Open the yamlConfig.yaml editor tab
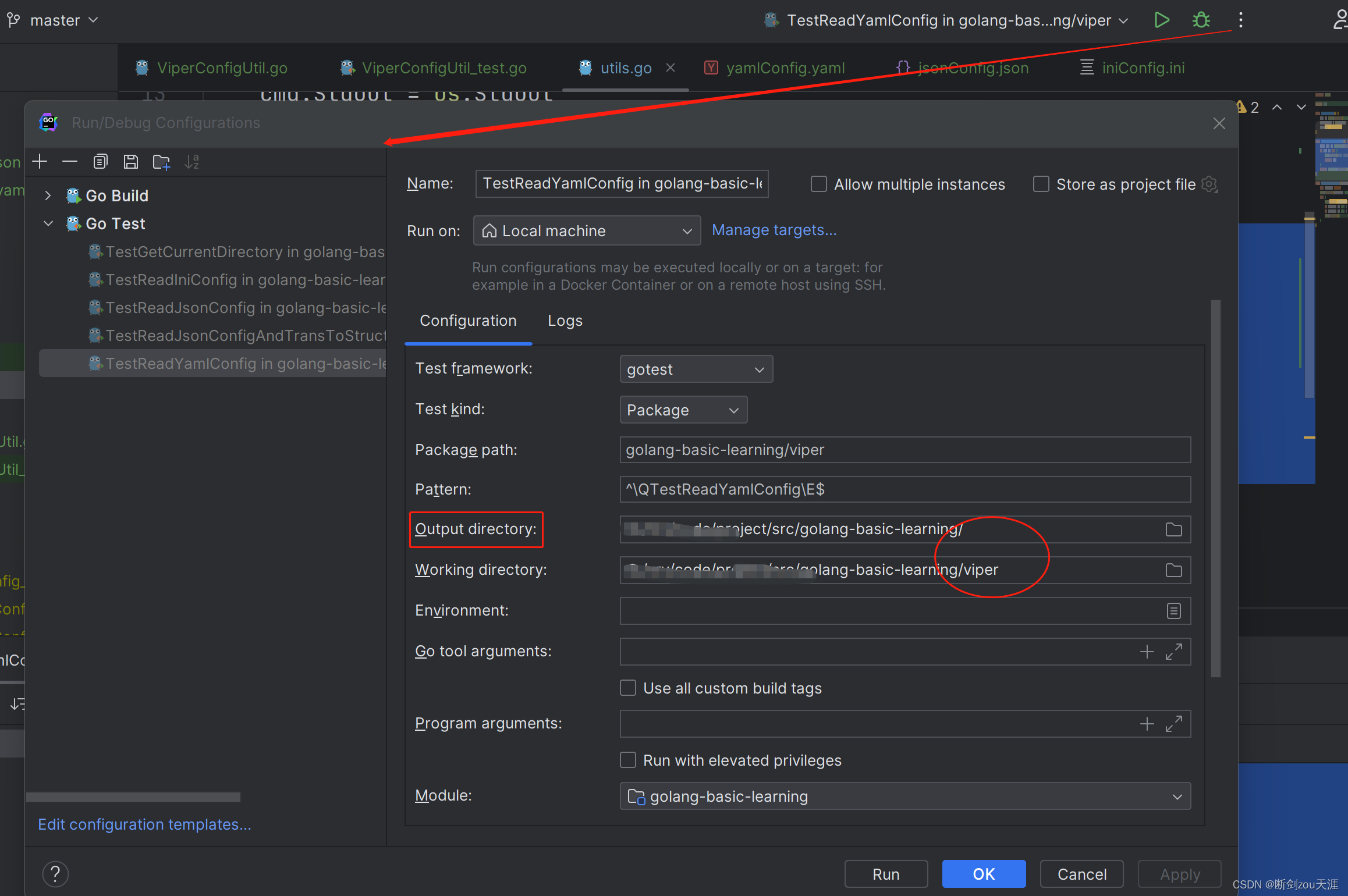This screenshot has height=896, width=1348. pyautogui.click(x=785, y=68)
